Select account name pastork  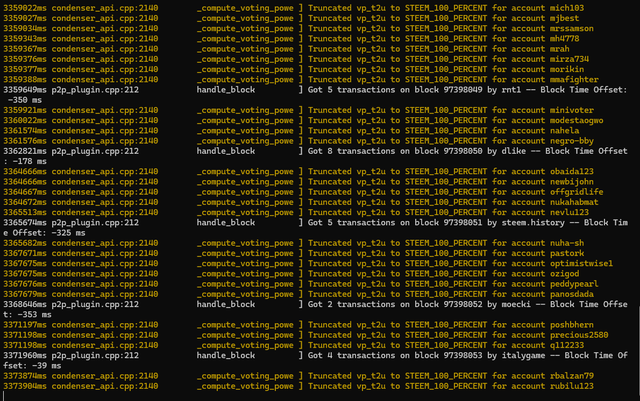(567, 253)
